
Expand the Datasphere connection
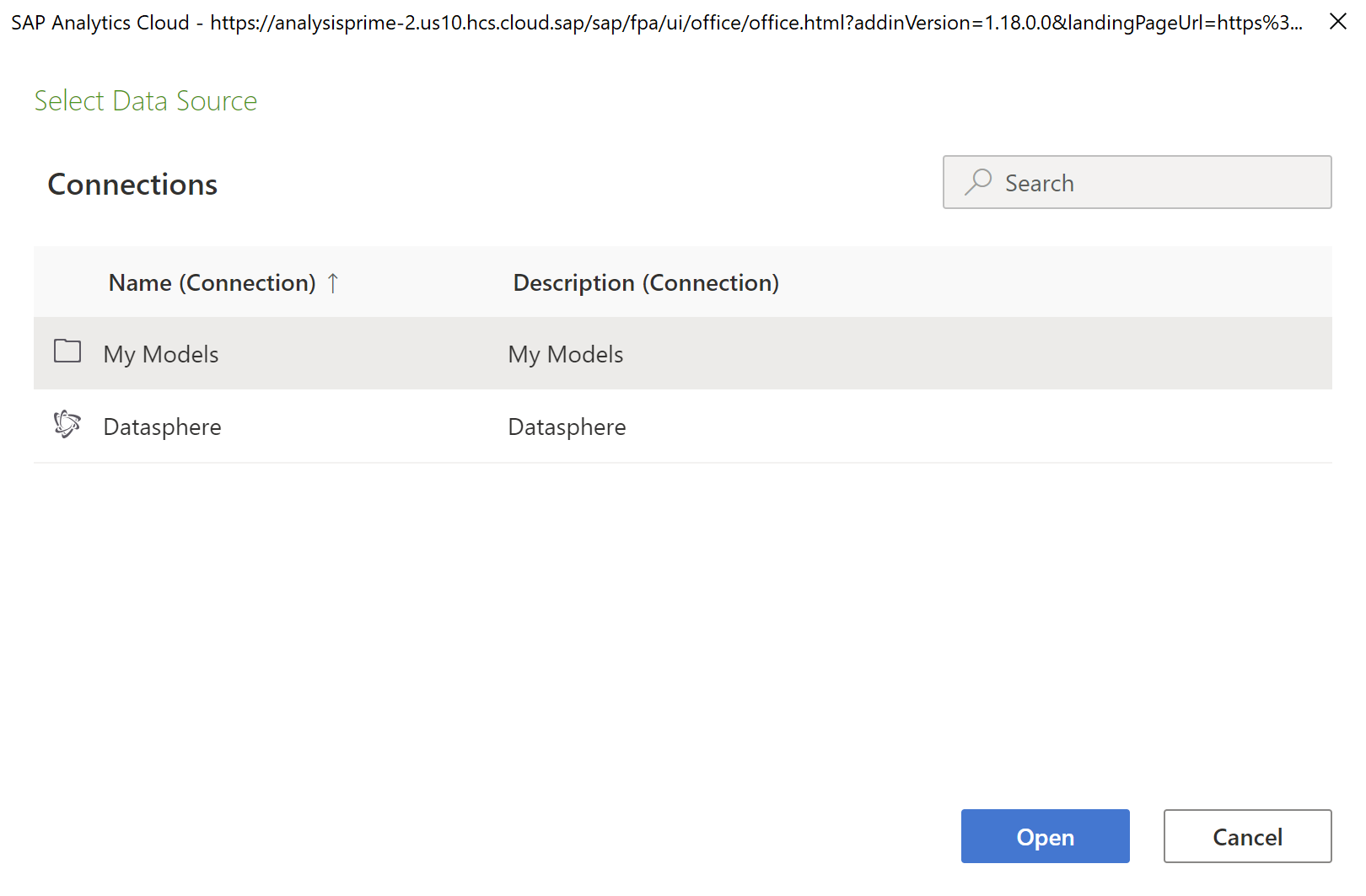click(163, 426)
